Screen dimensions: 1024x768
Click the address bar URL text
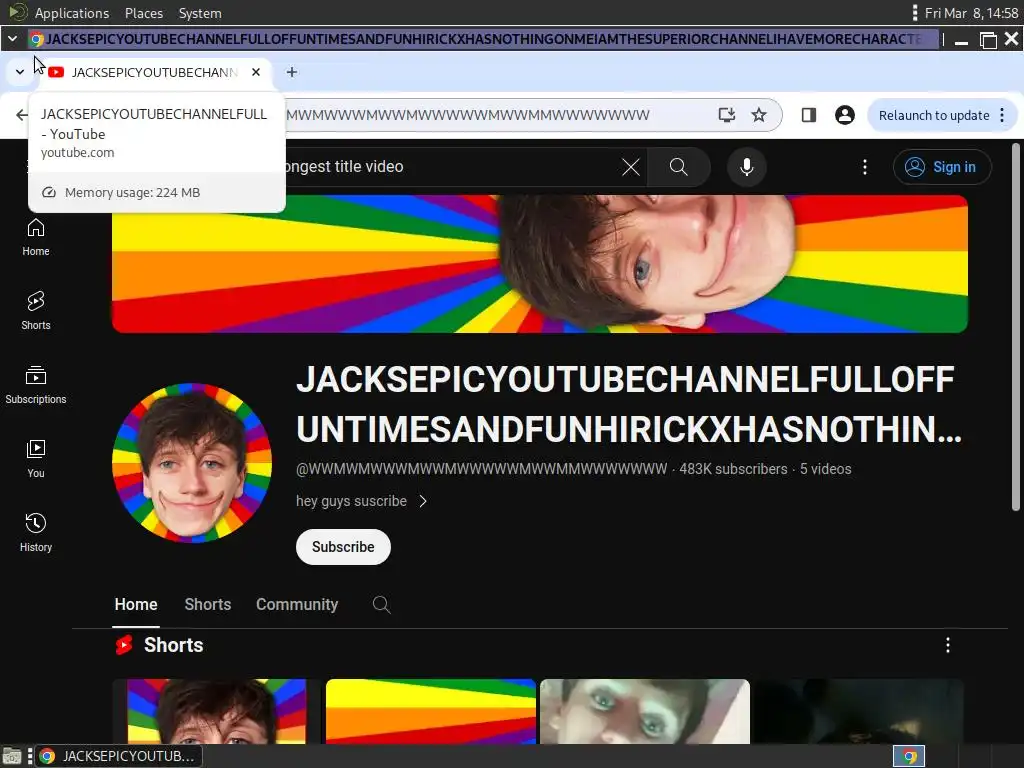pos(468,115)
